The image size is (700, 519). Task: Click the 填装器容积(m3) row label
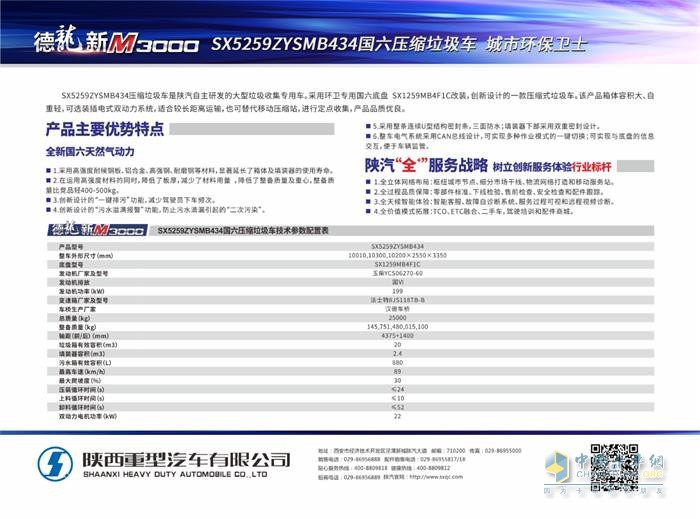[x=82, y=354]
